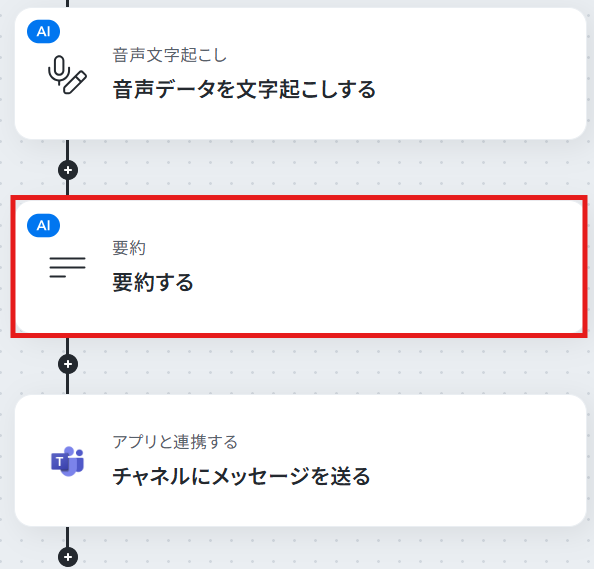Add a step below the Teams message card

tap(68, 557)
